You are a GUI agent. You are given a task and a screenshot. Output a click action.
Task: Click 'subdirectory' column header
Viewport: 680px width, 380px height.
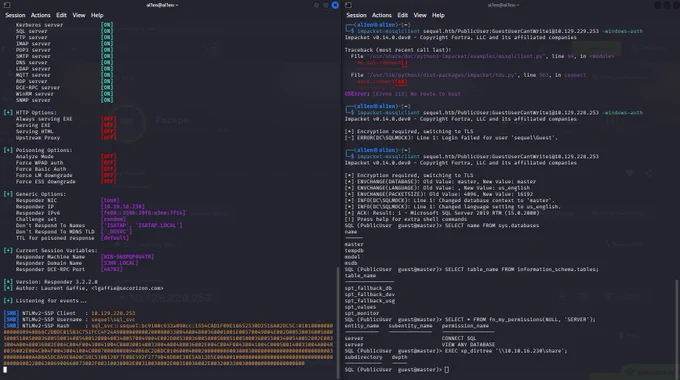(363, 357)
